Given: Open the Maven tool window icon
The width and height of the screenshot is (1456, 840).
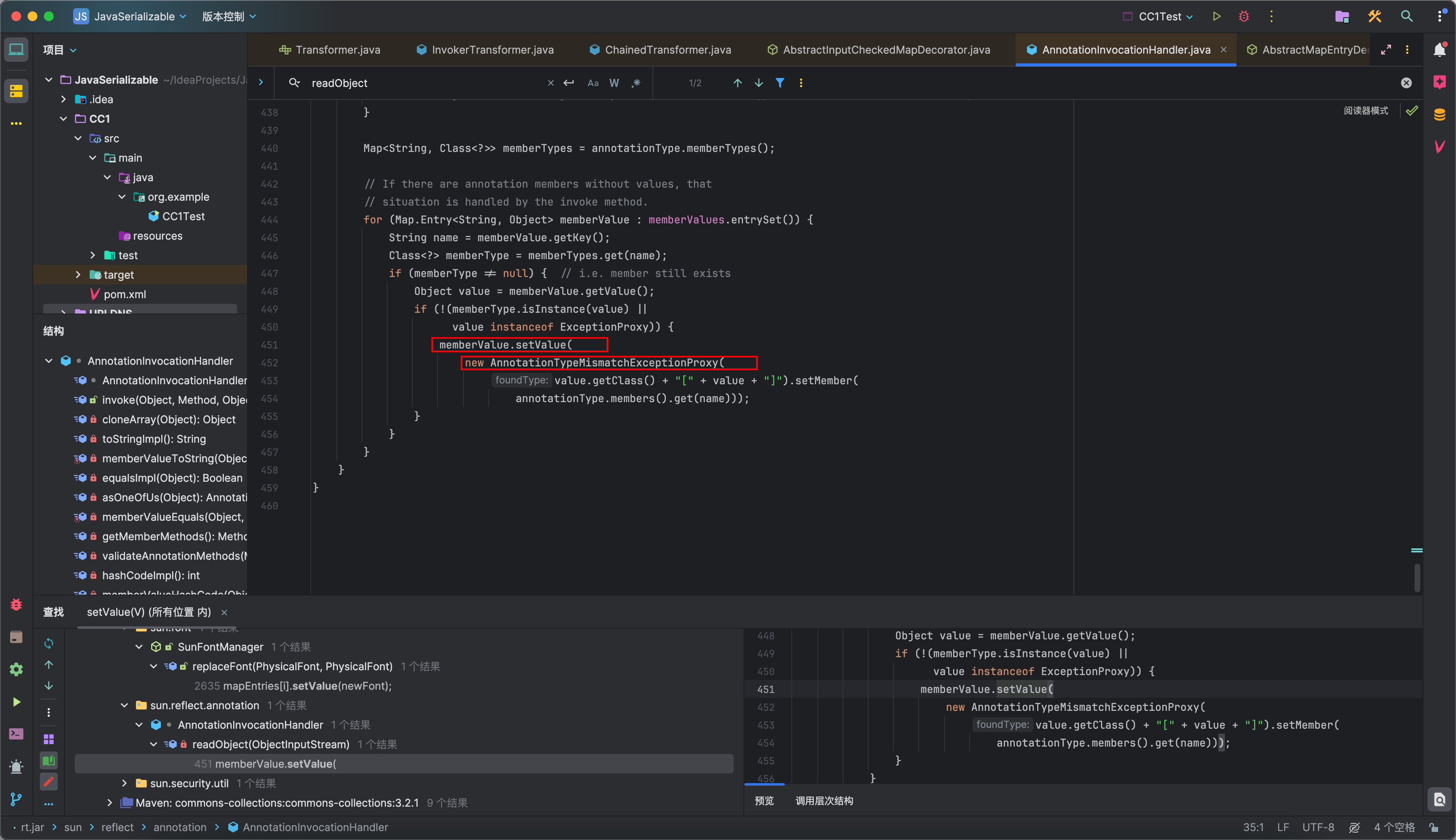Looking at the screenshot, I should click(x=1440, y=147).
